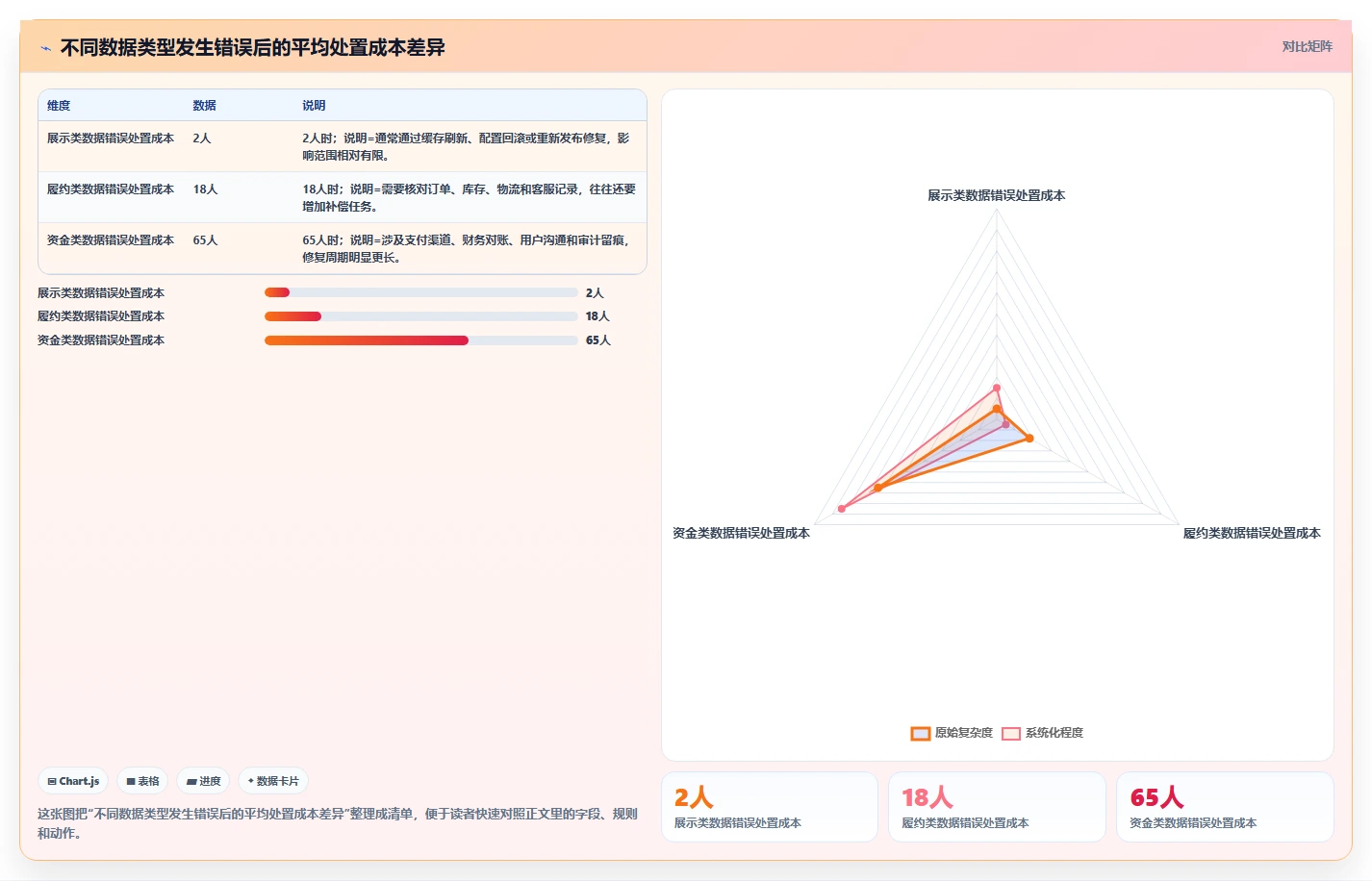Click the description starting with 2人时
Image resolution: width=1372 pixels, height=881 pixels.
click(x=467, y=146)
